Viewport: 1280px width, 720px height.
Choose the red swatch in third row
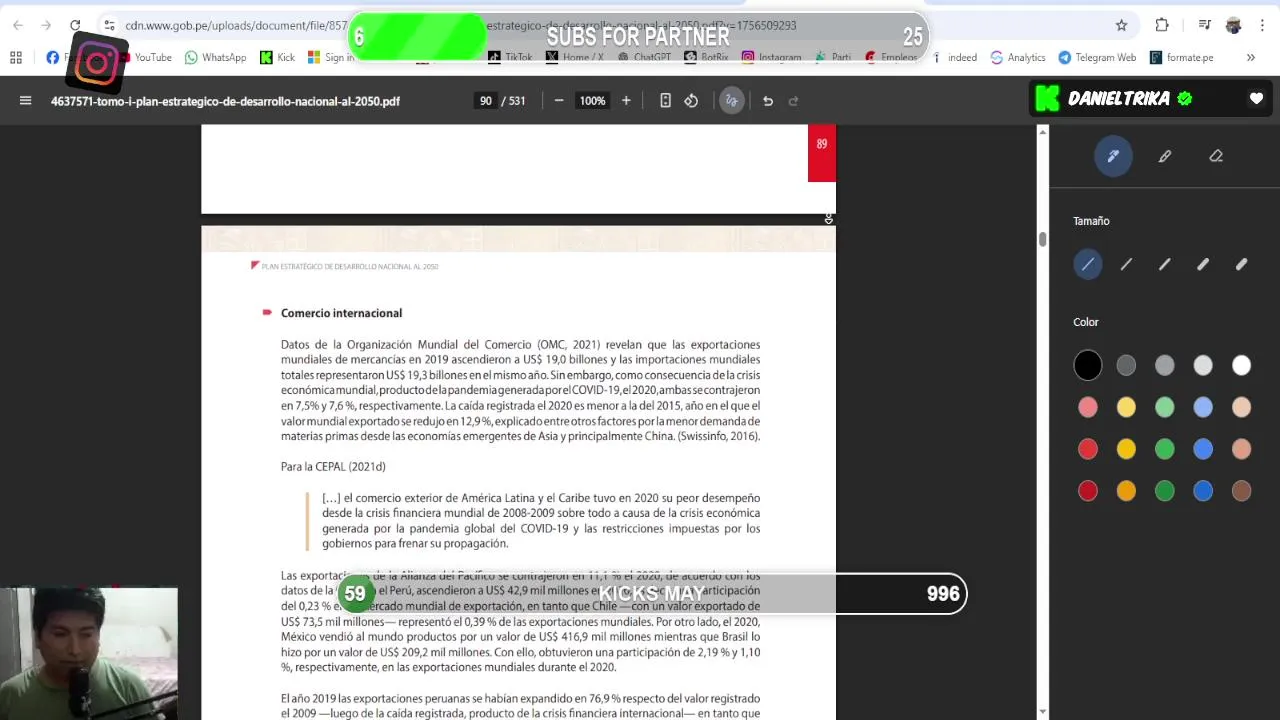[1088, 449]
